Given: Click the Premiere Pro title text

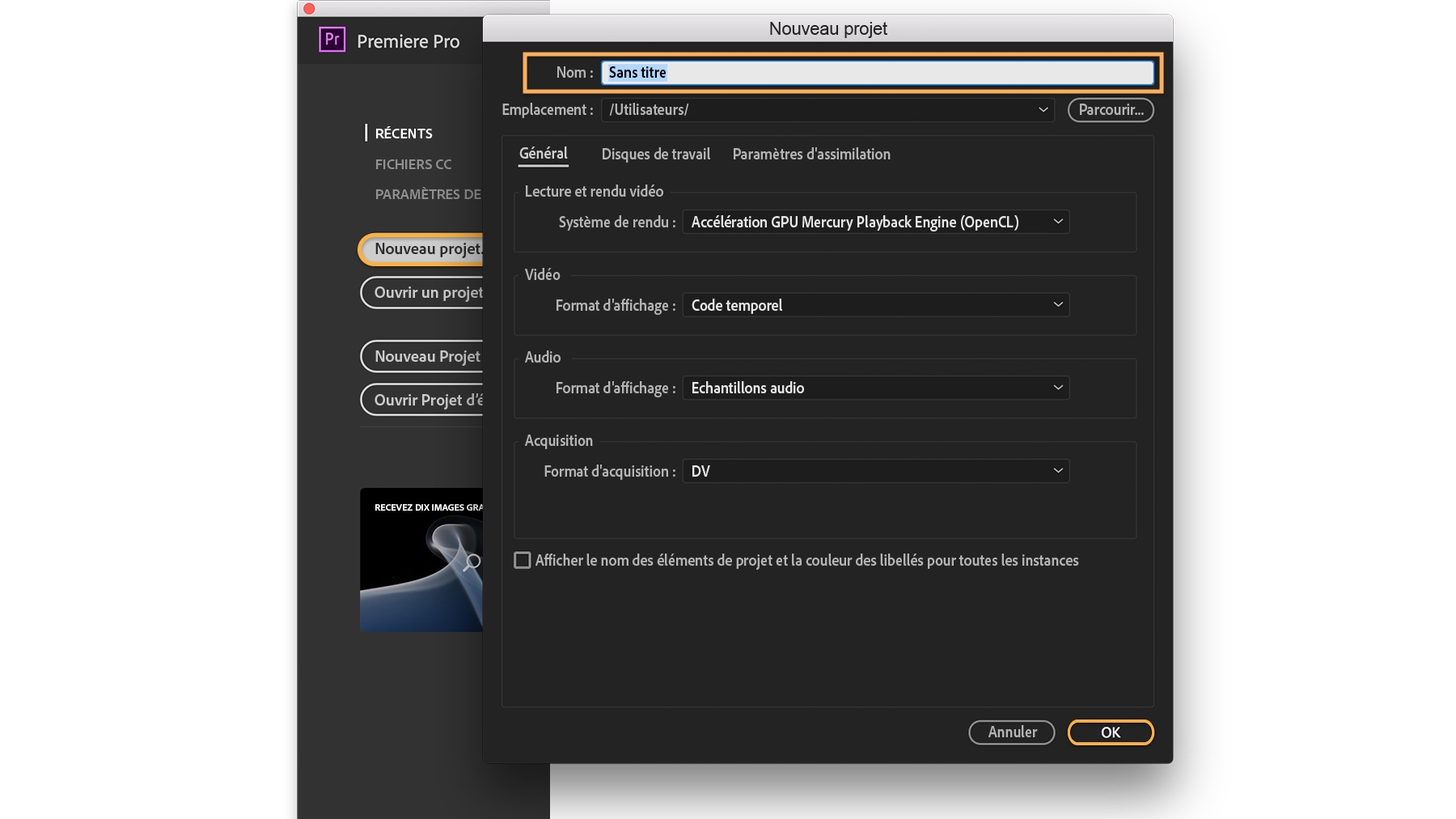Looking at the screenshot, I should [408, 41].
